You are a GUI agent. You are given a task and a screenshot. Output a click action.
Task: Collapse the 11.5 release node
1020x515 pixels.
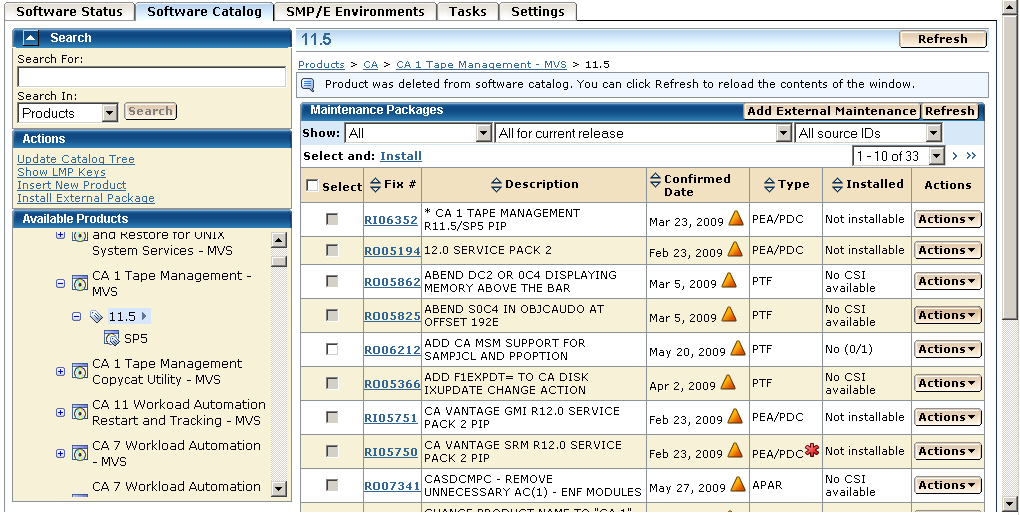[x=76, y=317]
